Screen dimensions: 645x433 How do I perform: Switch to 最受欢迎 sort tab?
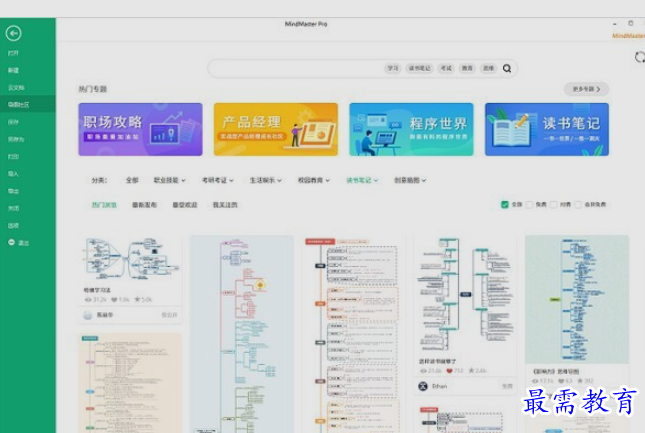[185, 205]
